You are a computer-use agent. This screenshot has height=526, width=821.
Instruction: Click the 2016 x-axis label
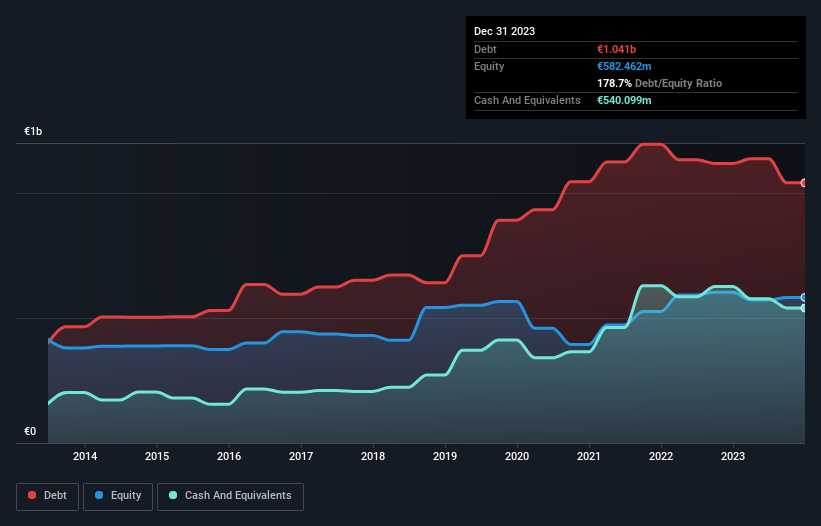pyautogui.click(x=229, y=456)
